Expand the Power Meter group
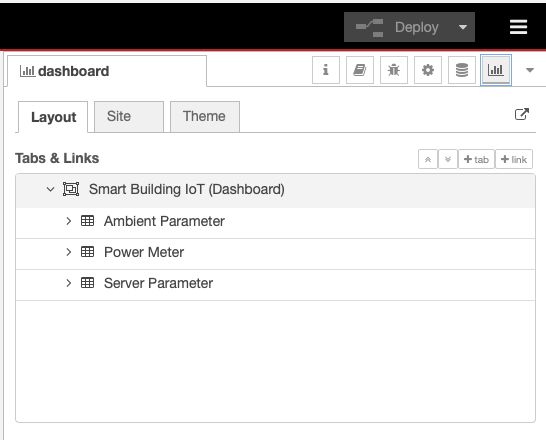 click(x=69, y=252)
